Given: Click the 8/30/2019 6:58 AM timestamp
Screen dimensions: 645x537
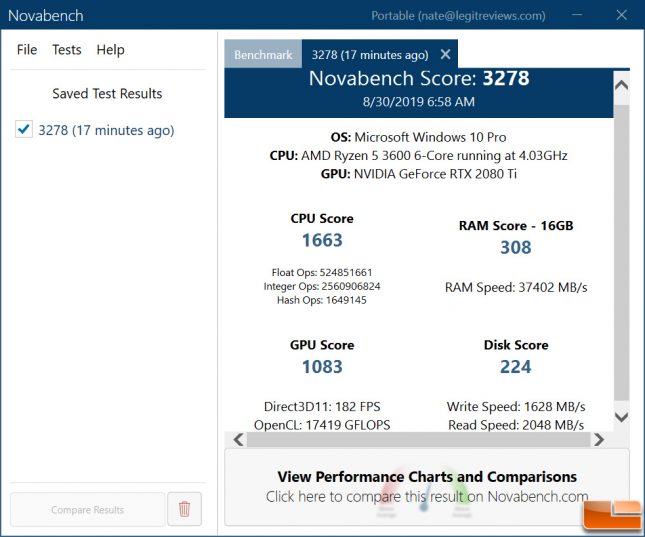Looking at the screenshot, I should point(419,102).
